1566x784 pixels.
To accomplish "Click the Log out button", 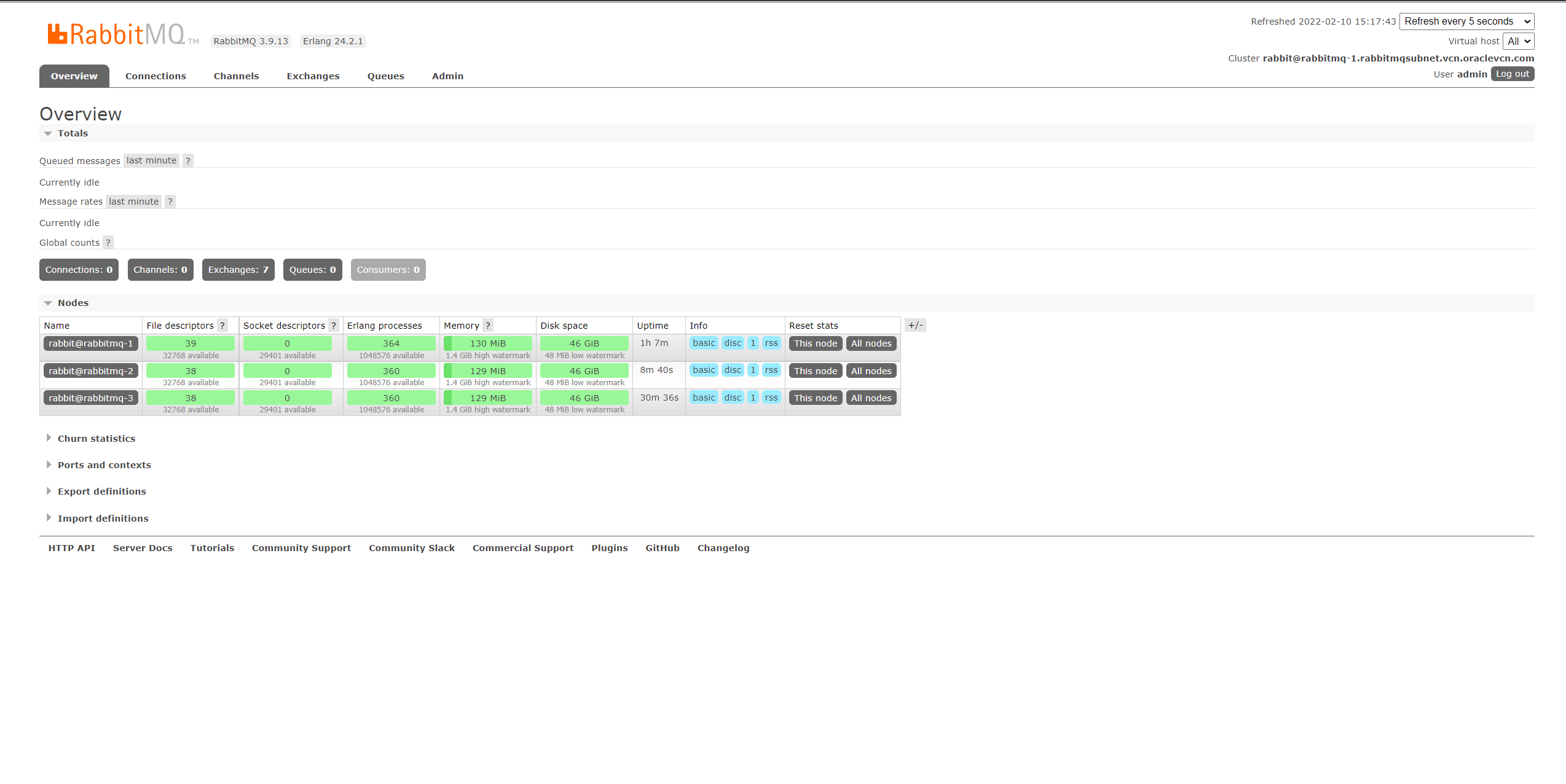I will (x=1512, y=73).
